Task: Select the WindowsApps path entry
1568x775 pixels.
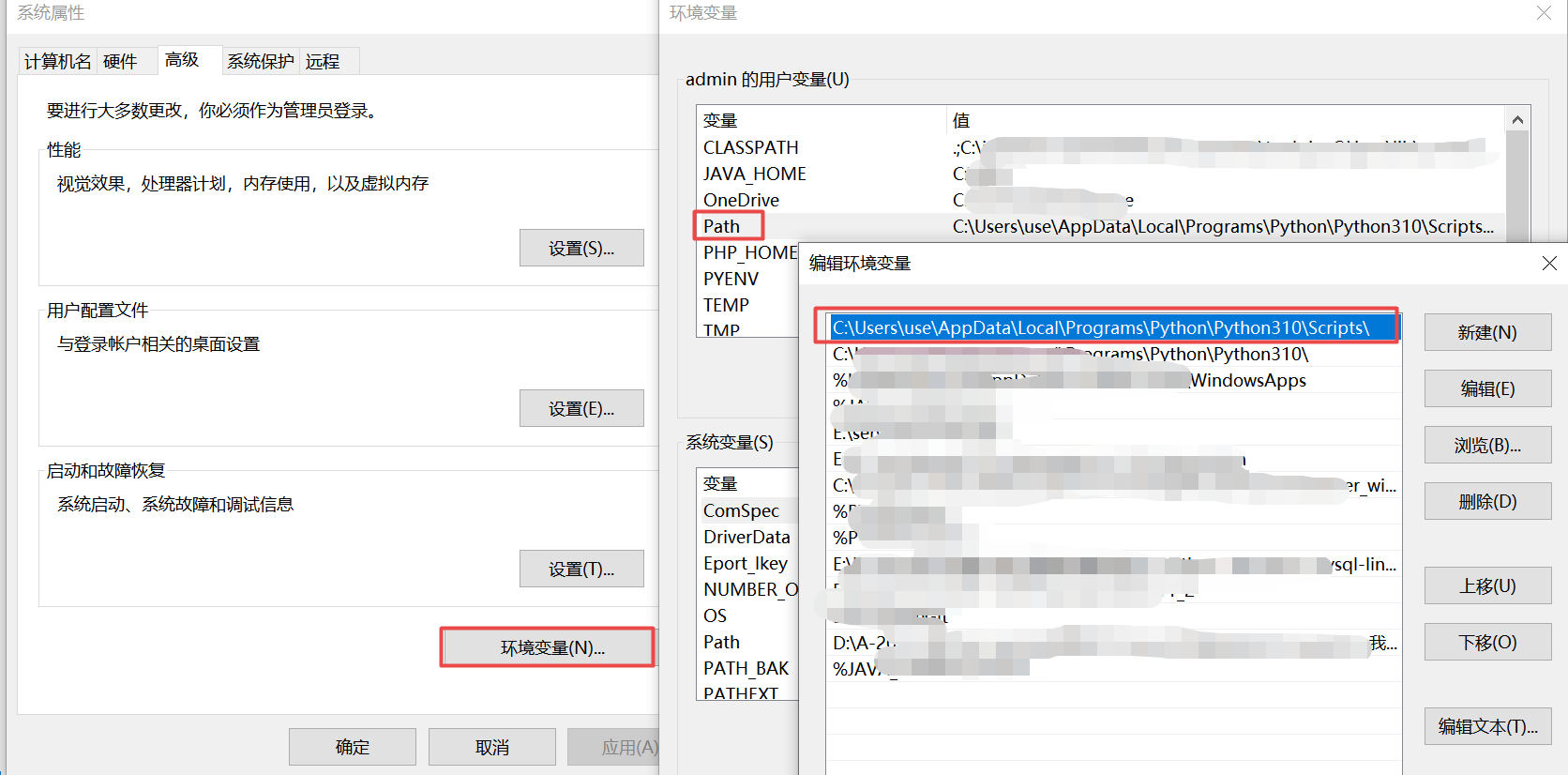Action: pyautogui.click(x=1113, y=380)
